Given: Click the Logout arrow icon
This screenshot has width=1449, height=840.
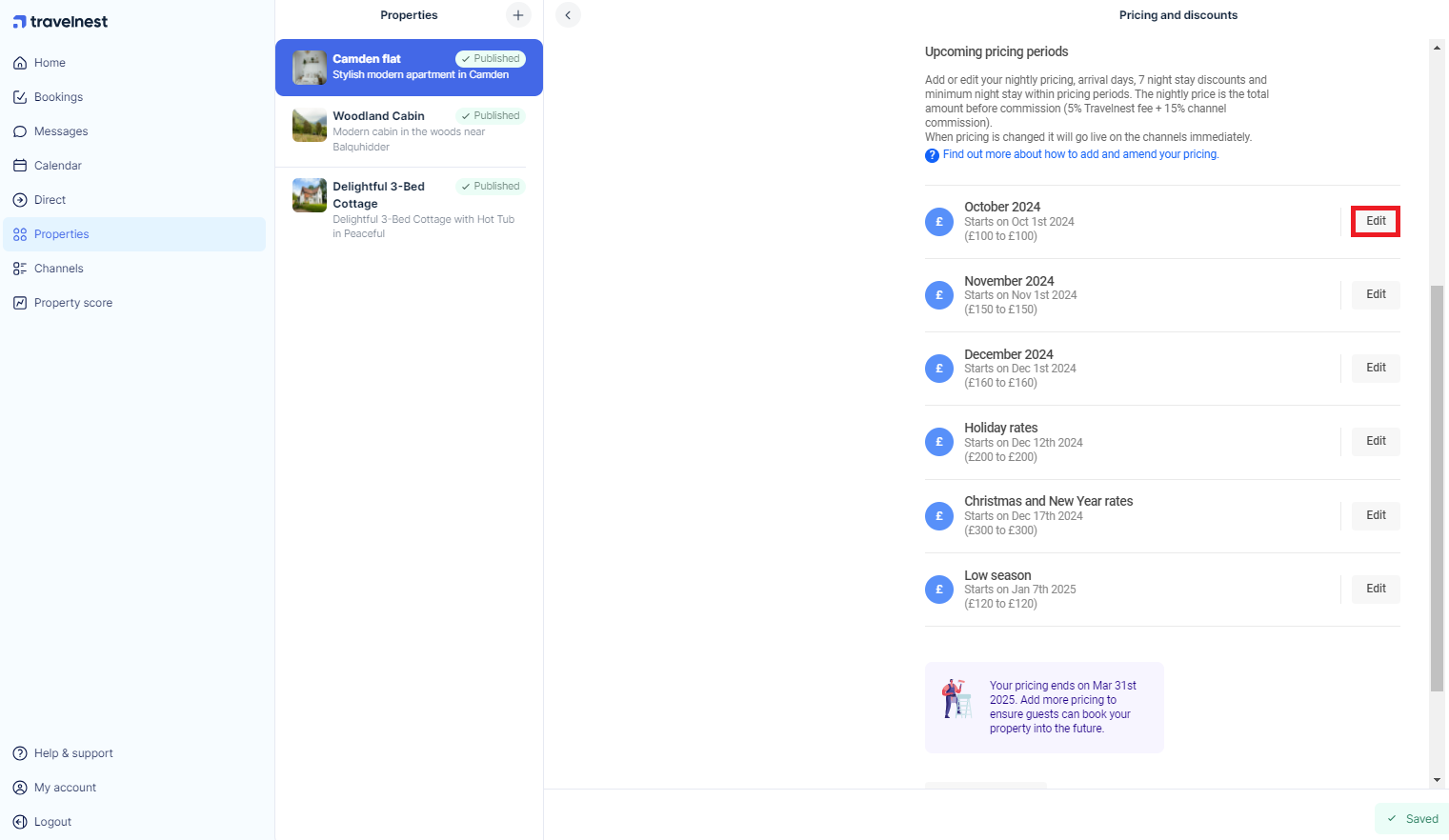Looking at the screenshot, I should coord(20,822).
